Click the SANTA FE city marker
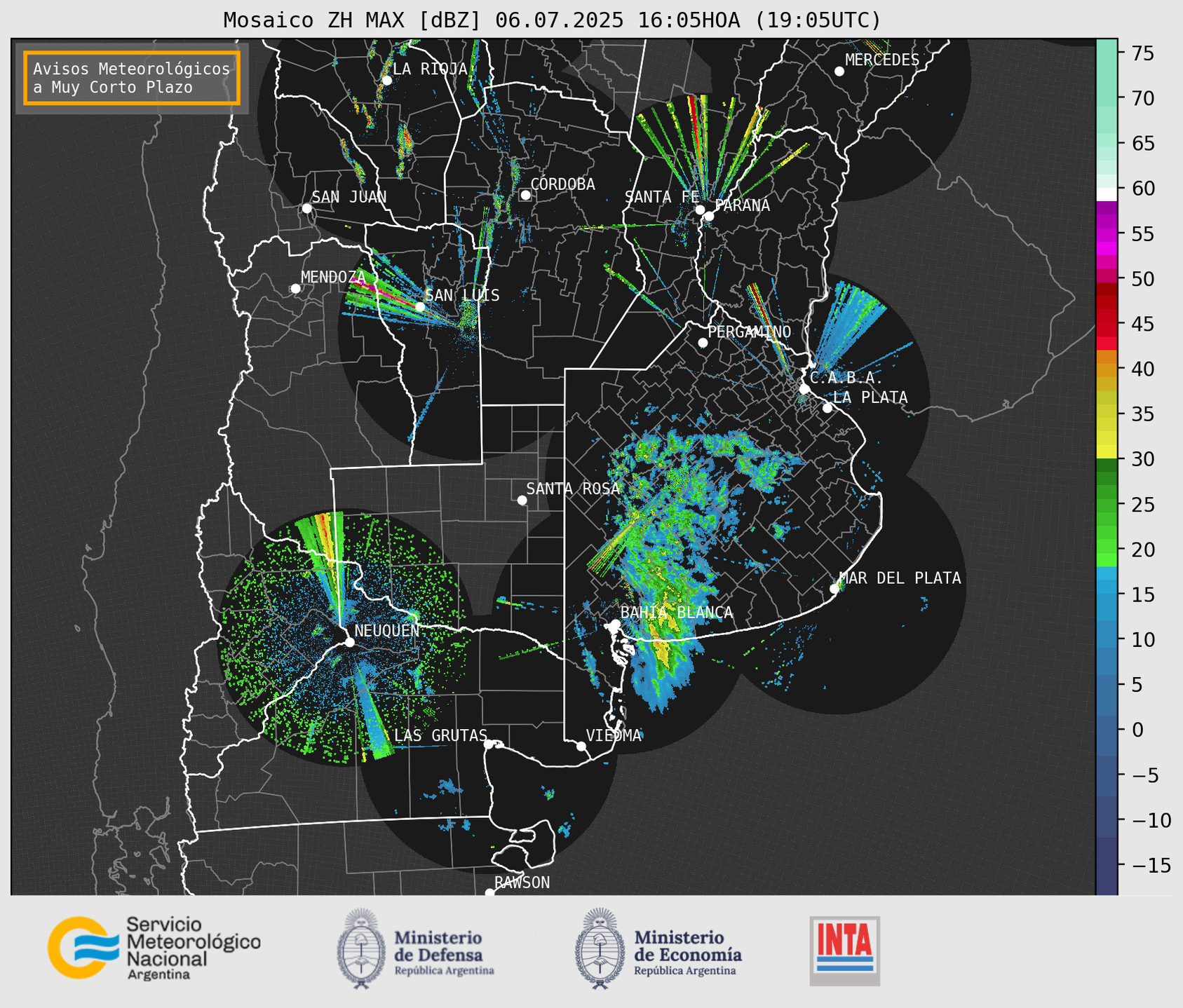This screenshot has width=1183, height=1008. pyautogui.click(x=700, y=210)
